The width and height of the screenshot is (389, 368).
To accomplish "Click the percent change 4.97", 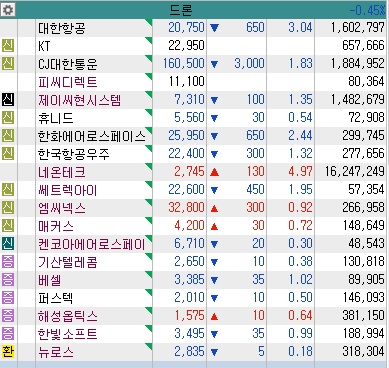I will click(300, 171).
